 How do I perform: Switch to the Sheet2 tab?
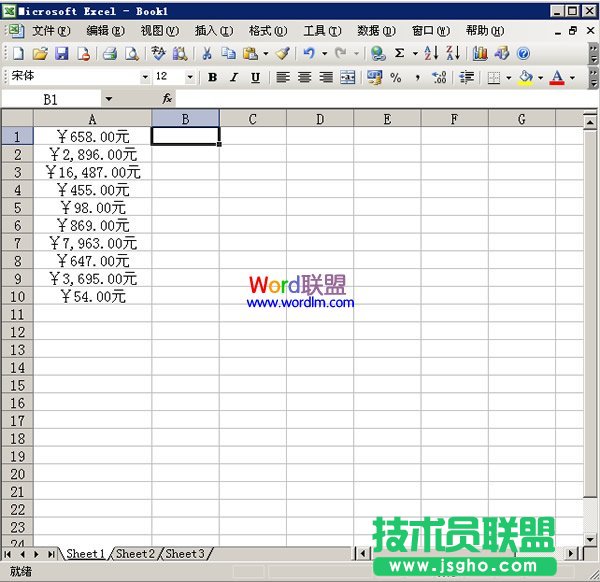(x=135, y=554)
